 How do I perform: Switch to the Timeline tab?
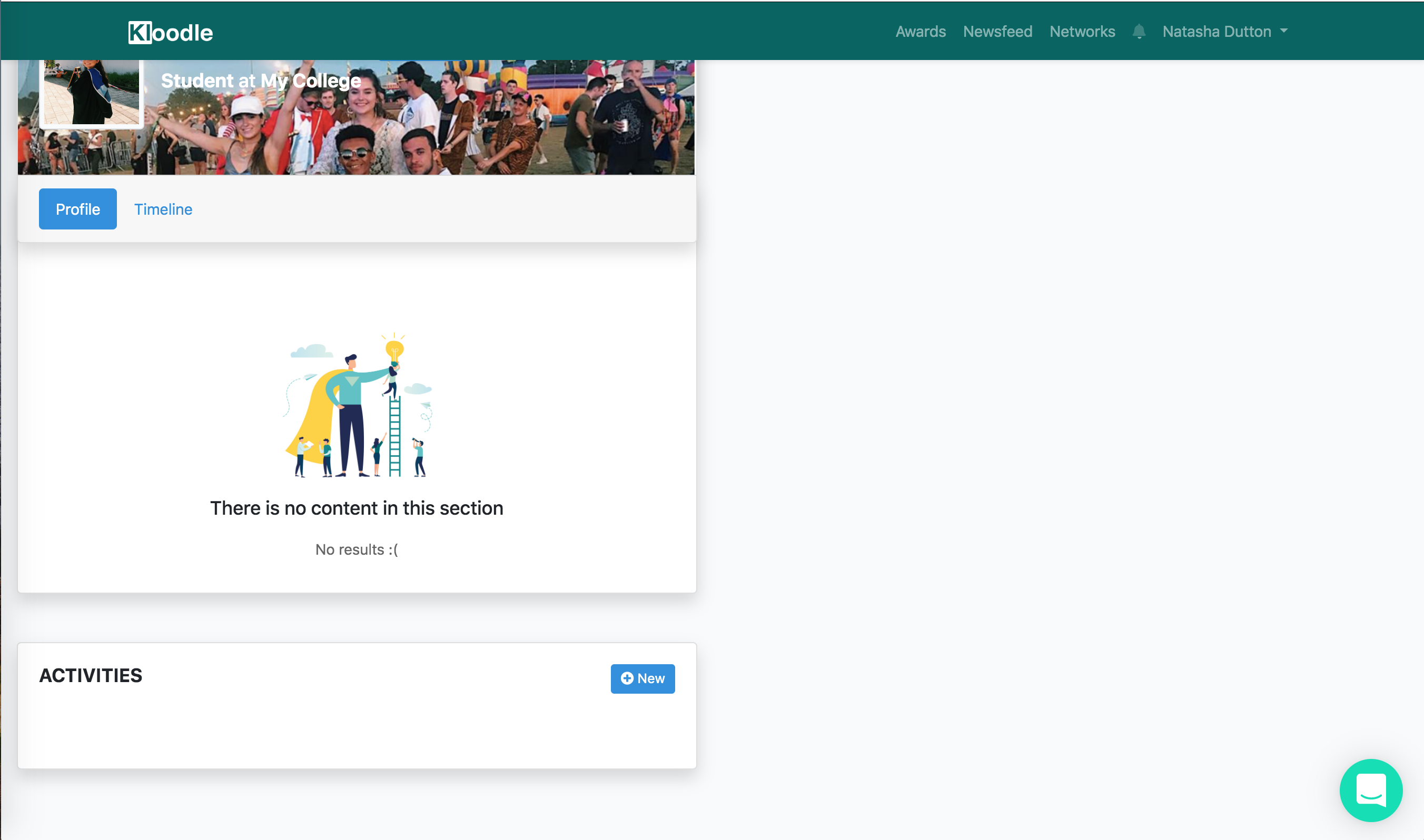click(163, 209)
